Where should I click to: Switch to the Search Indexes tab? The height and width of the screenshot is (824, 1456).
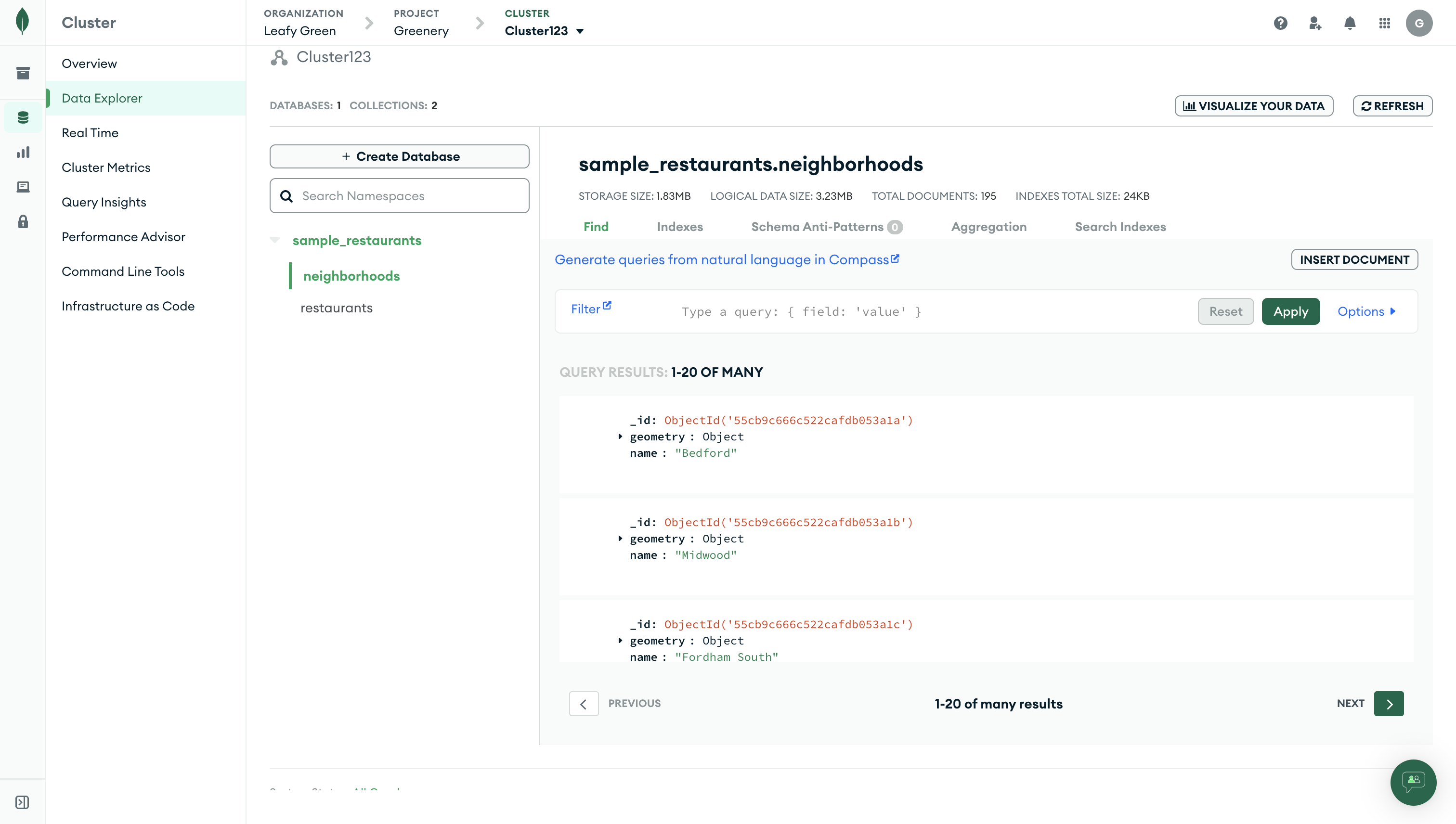point(1120,226)
